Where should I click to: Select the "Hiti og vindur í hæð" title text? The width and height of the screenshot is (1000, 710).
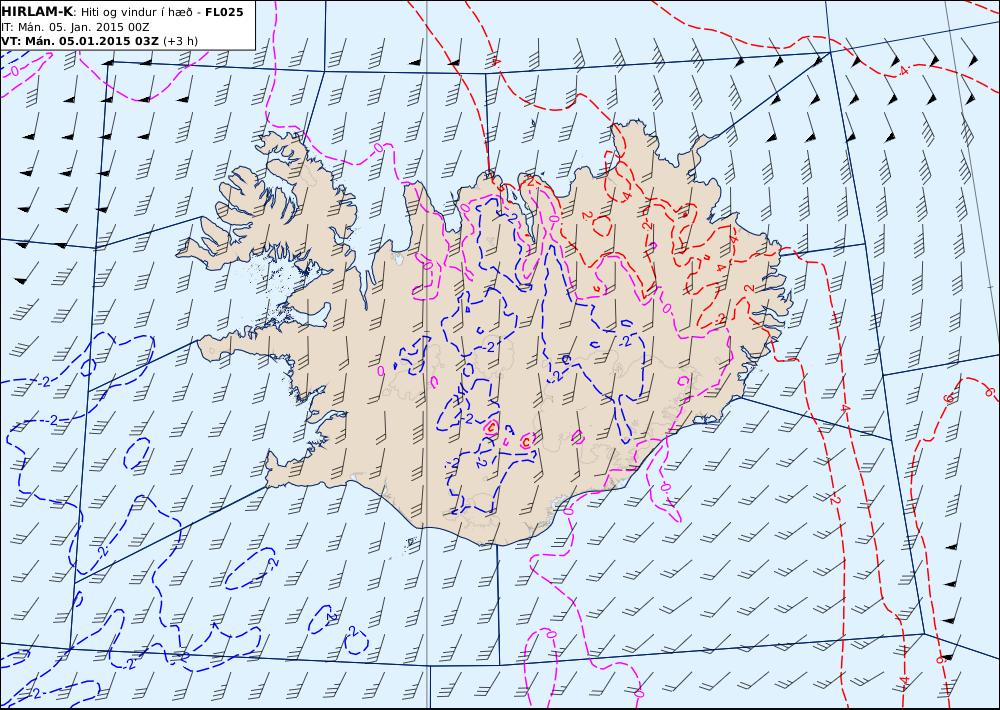click(x=138, y=12)
